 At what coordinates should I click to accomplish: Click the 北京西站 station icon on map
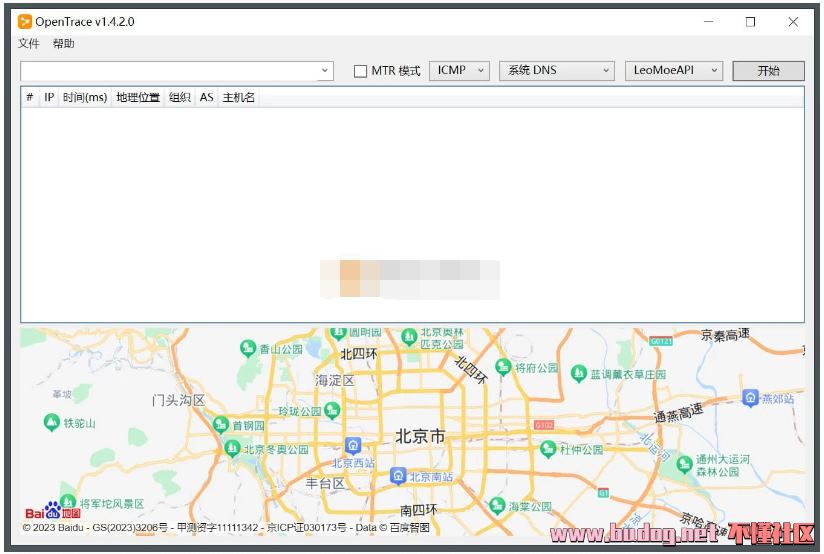point(352,446)
